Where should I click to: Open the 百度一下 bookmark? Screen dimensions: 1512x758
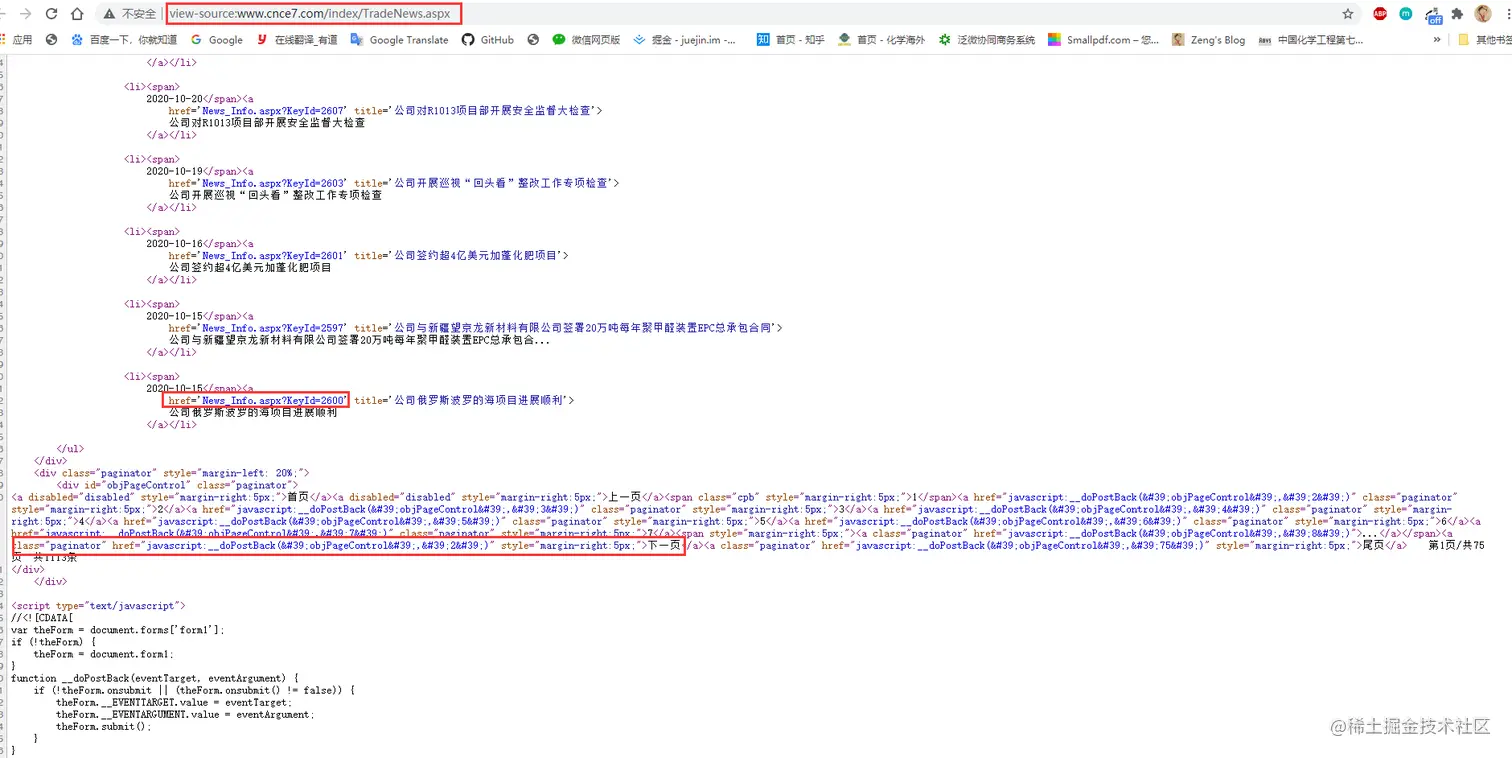[124, 40]
